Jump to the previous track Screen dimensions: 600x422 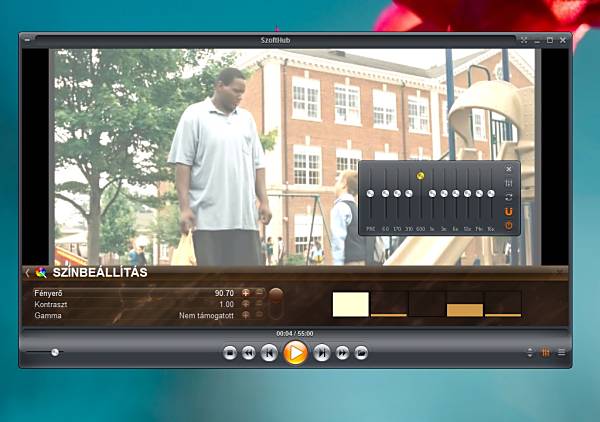(269, 353)
